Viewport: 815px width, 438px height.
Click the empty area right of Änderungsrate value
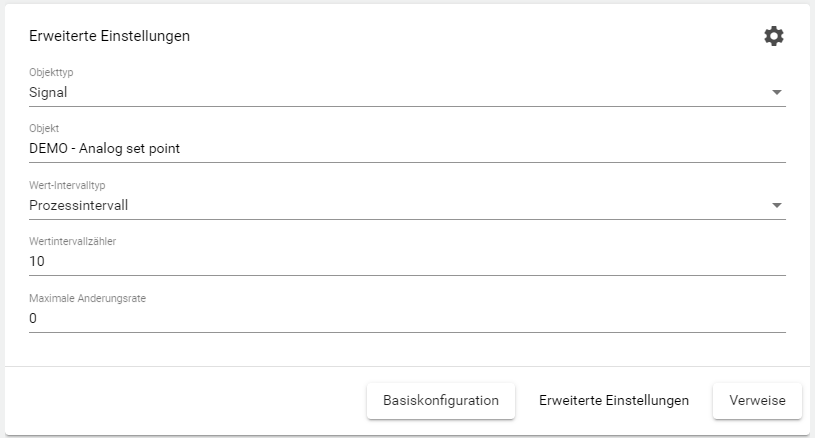(400, 319)
